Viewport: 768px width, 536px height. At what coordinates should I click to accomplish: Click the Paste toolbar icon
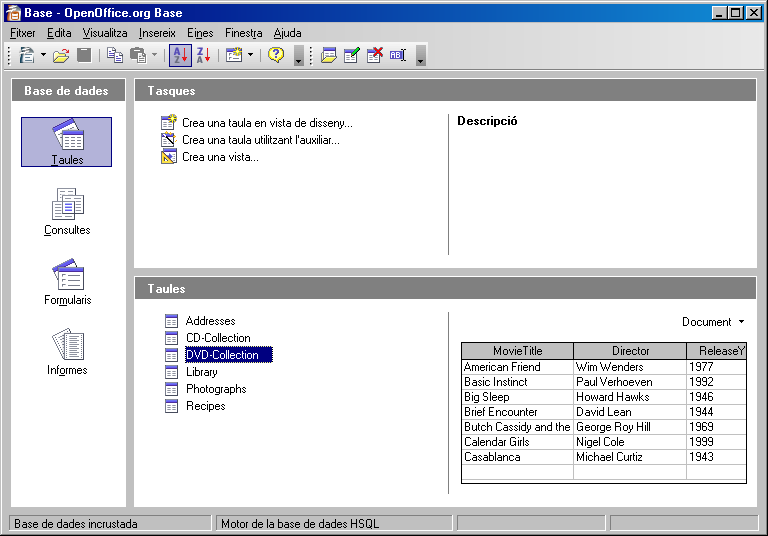tap(138, 55)
